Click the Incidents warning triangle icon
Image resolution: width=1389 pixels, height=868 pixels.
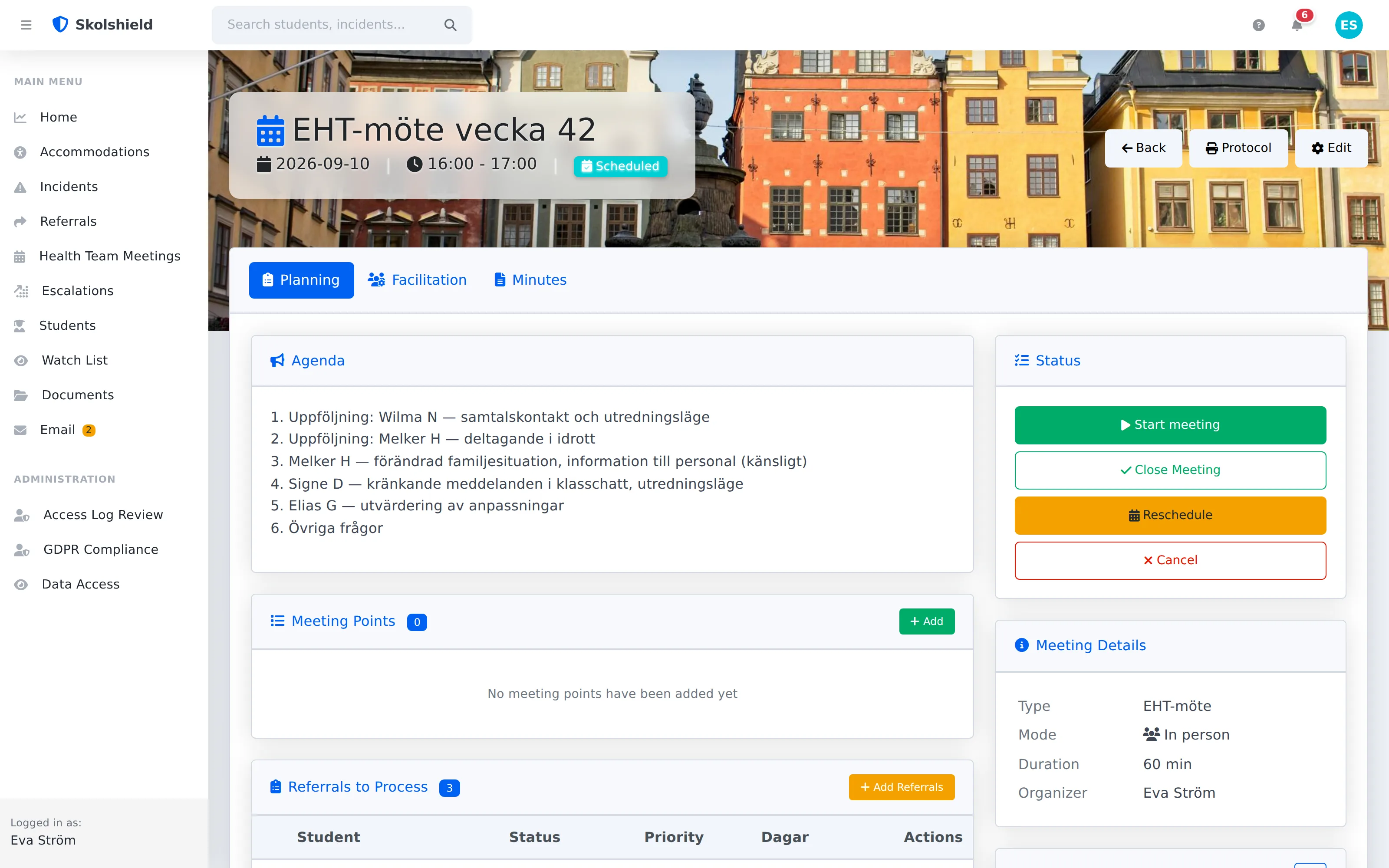[20, 187]
